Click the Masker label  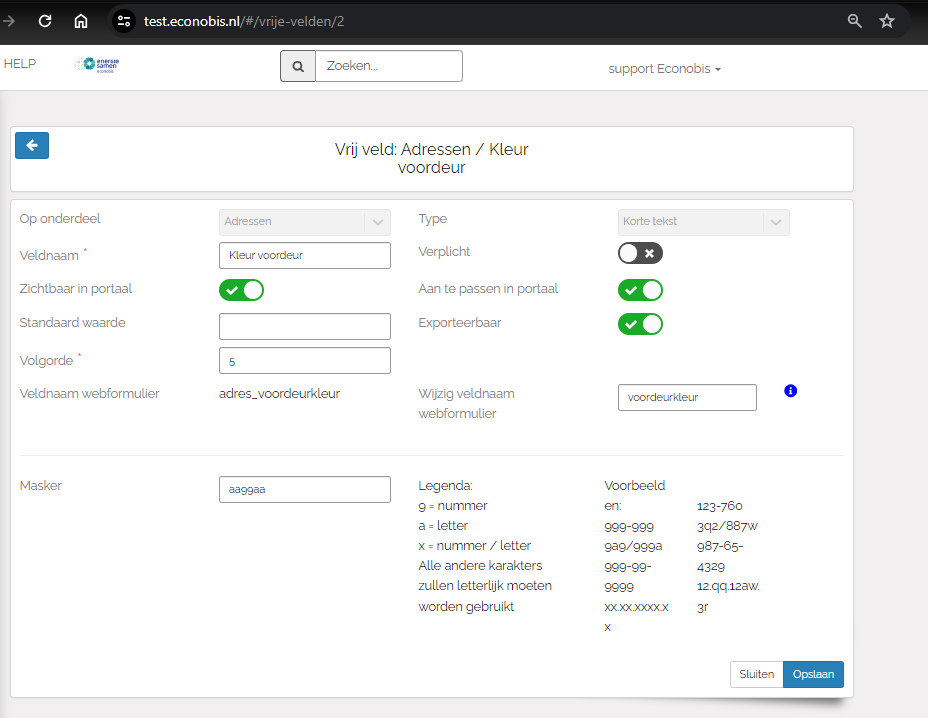41,486
